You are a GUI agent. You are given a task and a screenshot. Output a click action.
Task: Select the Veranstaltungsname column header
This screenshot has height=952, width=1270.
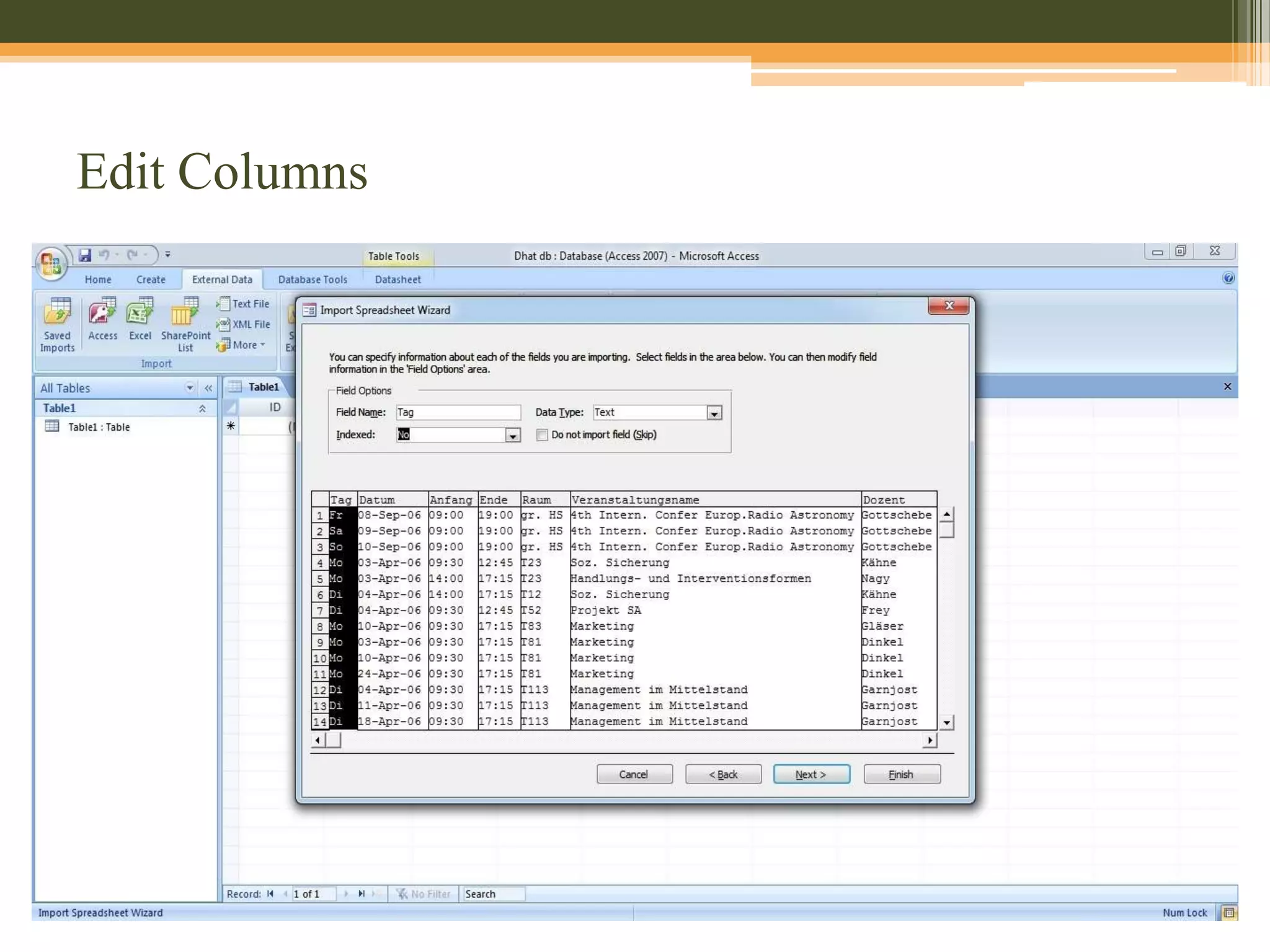[716, 500]
